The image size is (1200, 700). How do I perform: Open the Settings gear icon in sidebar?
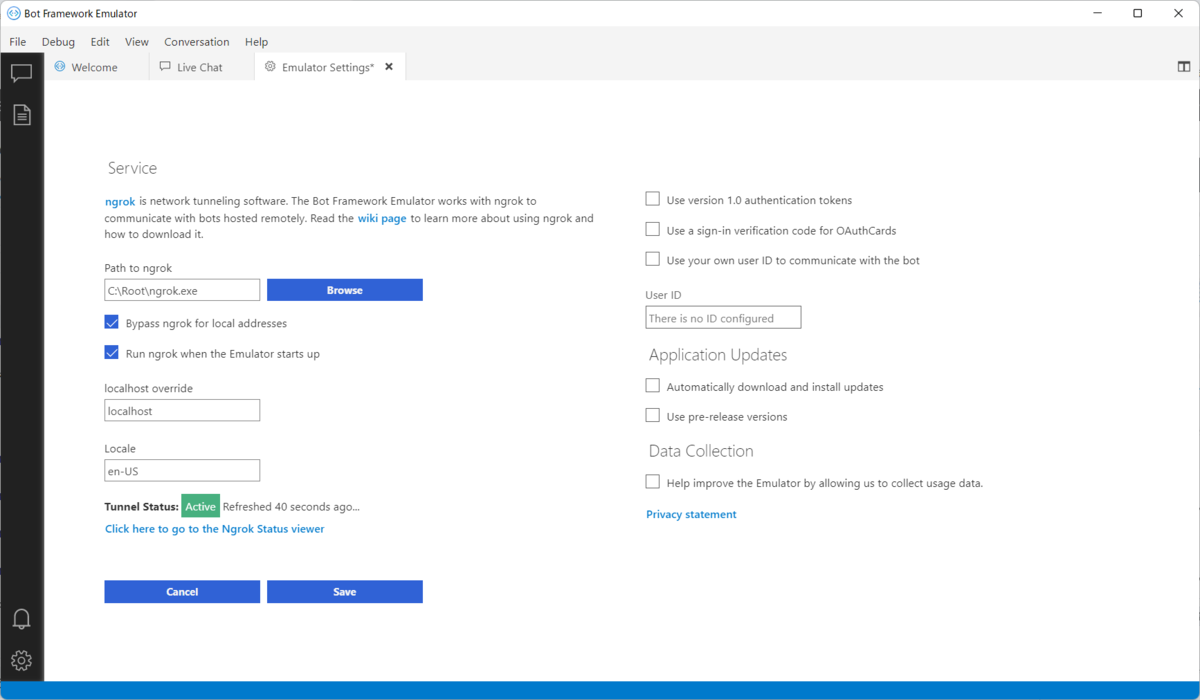pyautogui.click(x=21, y=660)
